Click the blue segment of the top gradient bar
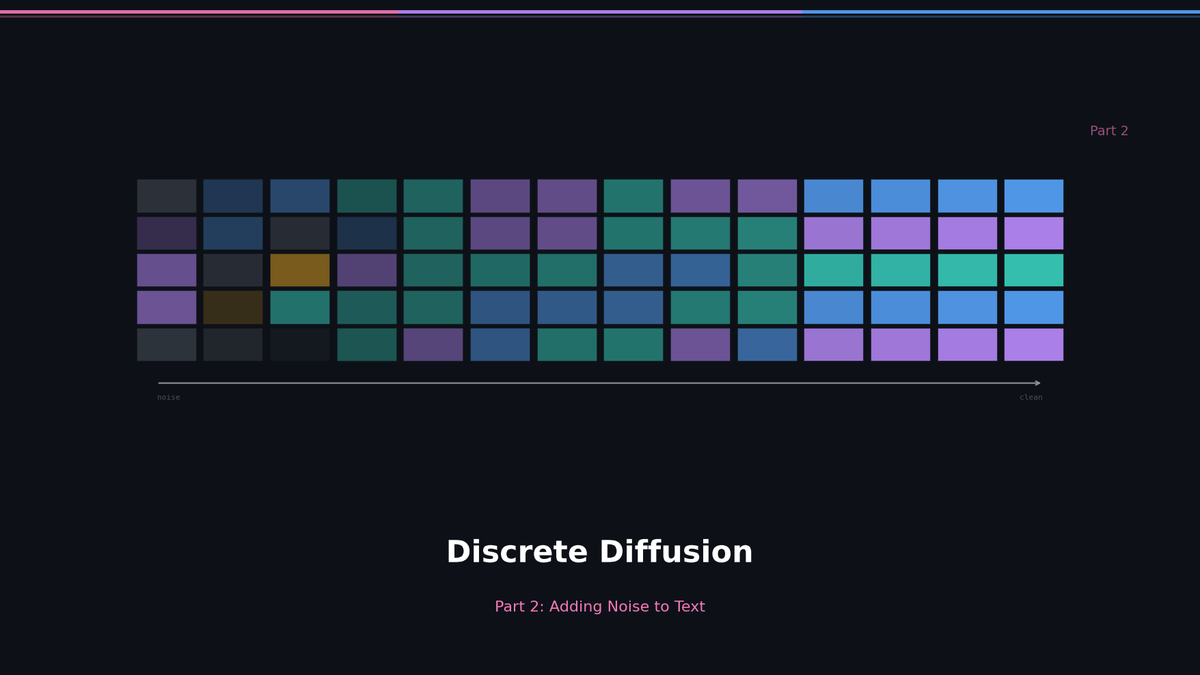 1000,9
